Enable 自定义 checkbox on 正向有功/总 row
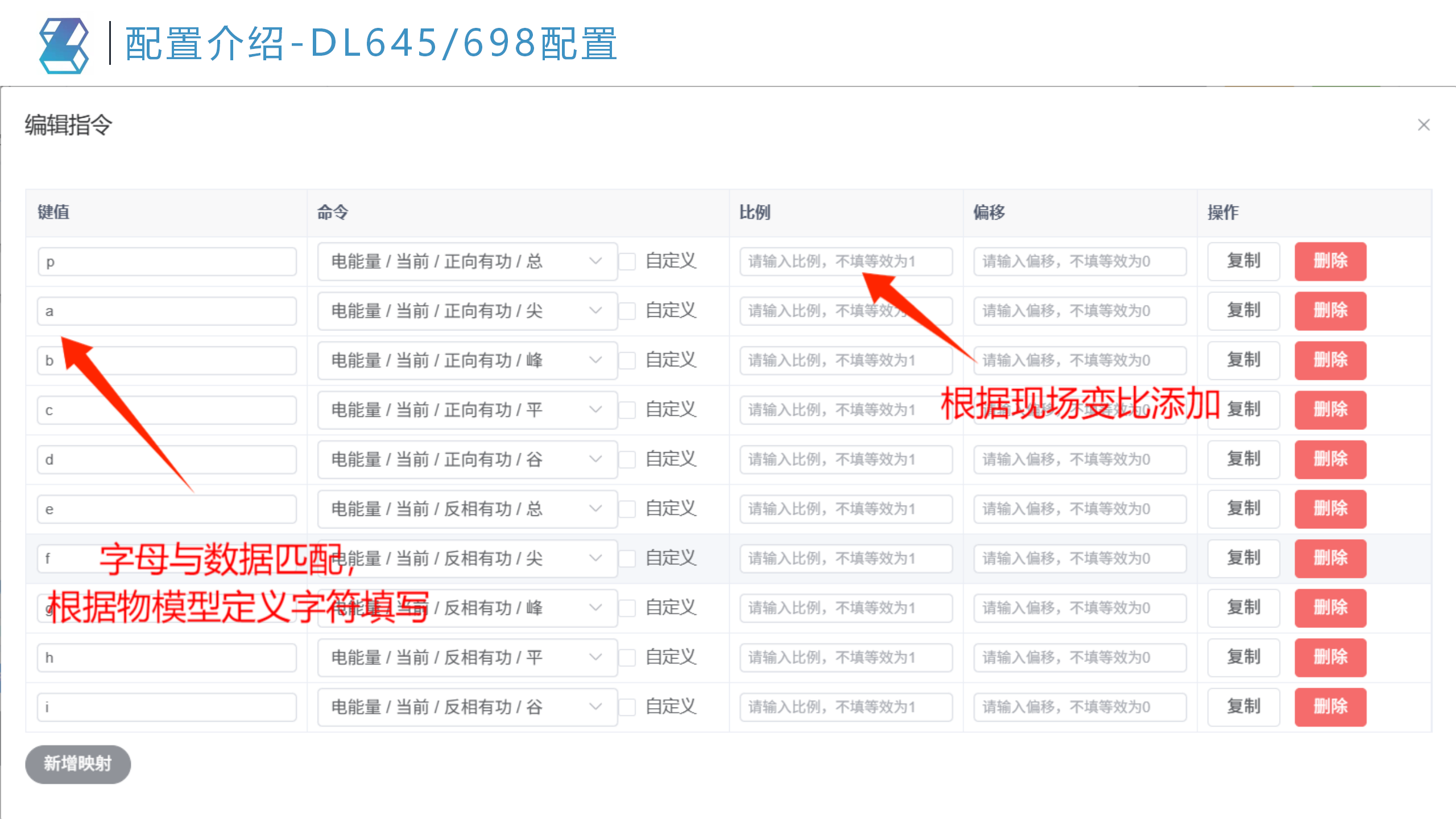 pos(627,261)
